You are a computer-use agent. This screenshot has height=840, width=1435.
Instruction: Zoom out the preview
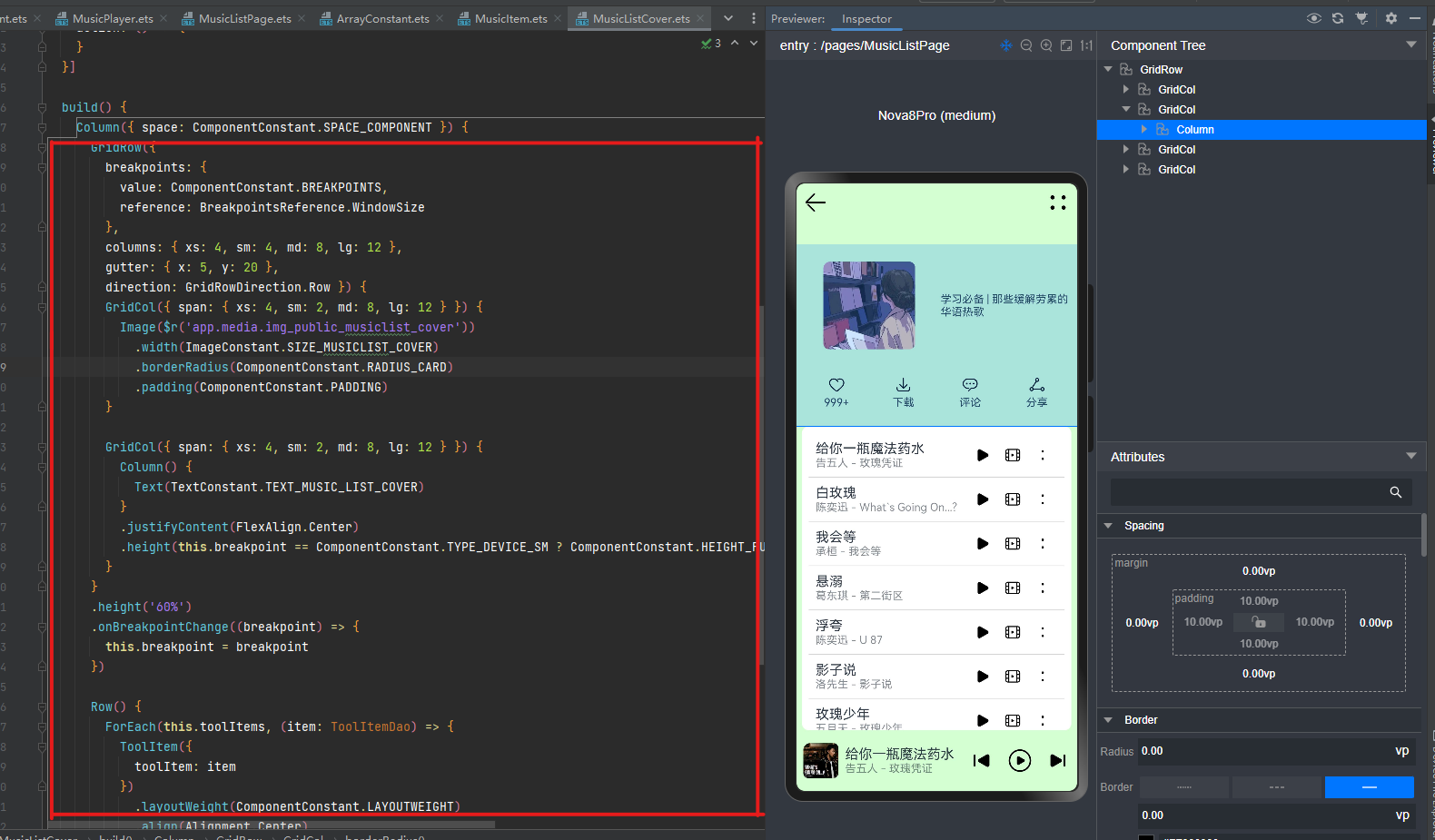(1026, 45)
